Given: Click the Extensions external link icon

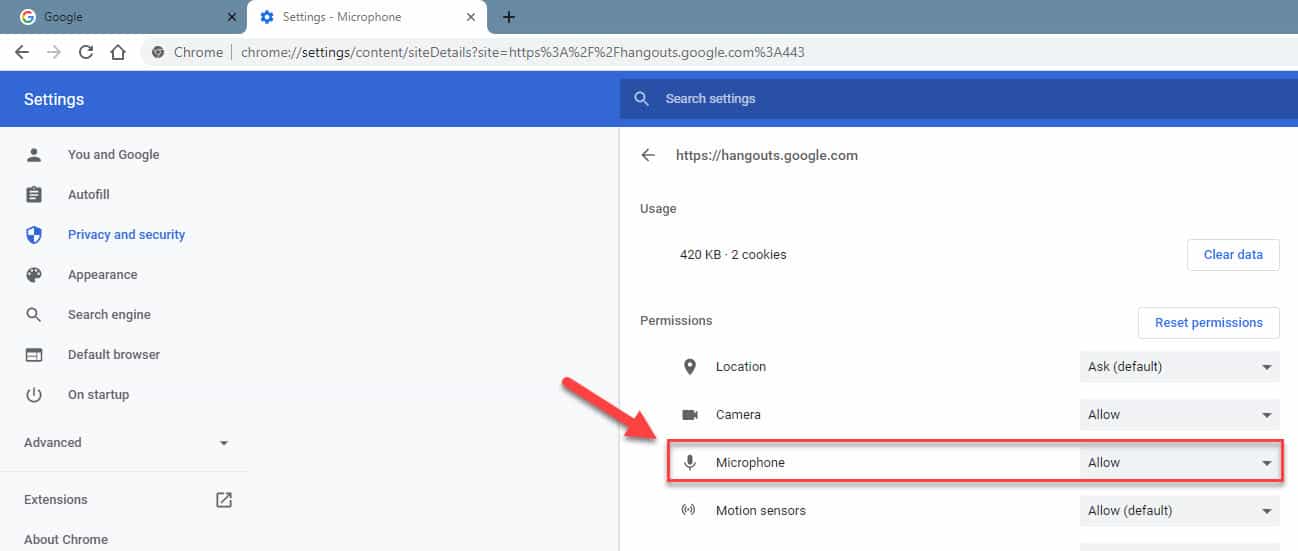Looking at the screenshot, I should click(x=224, y=500).
